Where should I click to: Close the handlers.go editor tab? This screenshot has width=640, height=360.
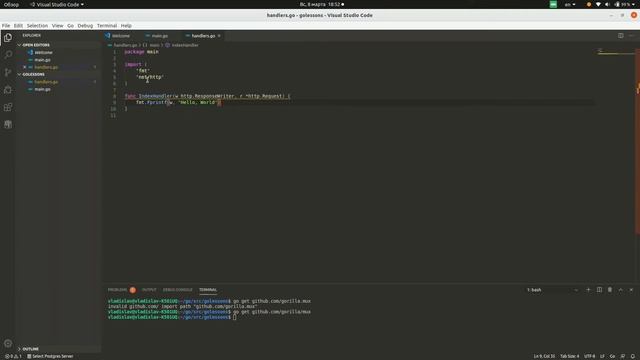pos(219,36)
